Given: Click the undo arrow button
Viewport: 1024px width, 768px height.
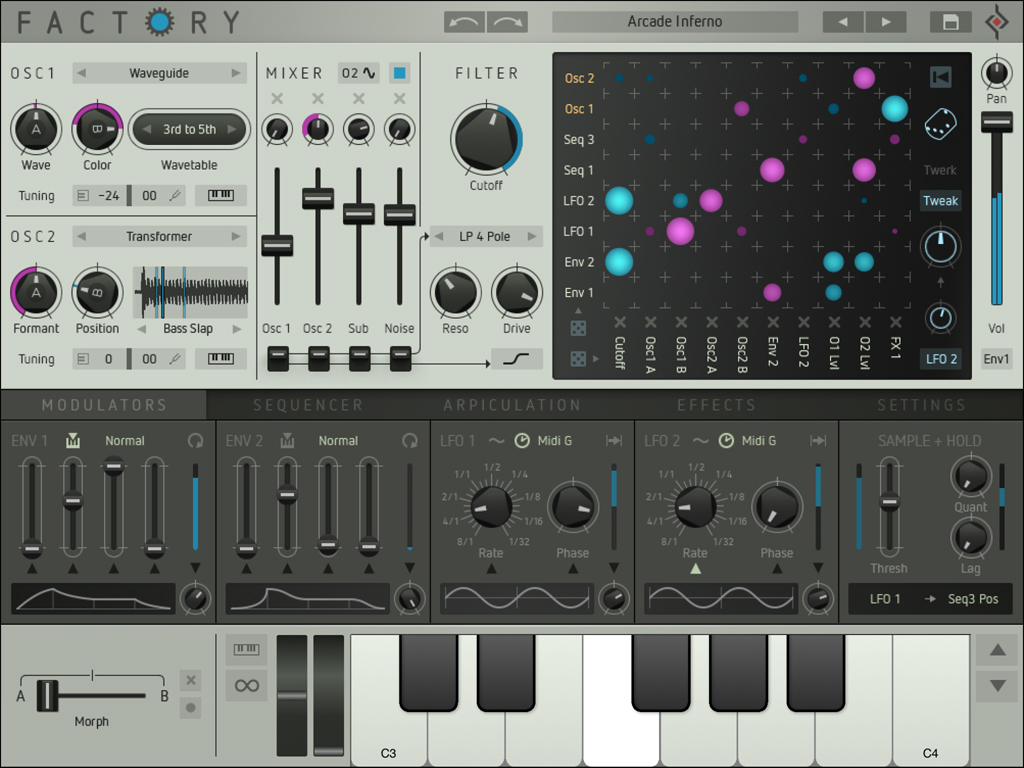Looking at the screenshot, I should [x=464, y=22].
